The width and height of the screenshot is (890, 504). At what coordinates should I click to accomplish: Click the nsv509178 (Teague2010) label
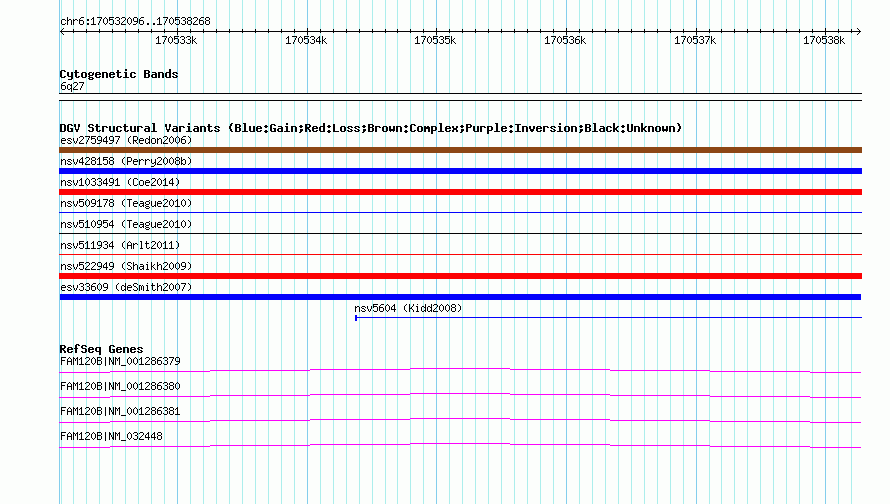pyautogui.click(x=126, y=203)
